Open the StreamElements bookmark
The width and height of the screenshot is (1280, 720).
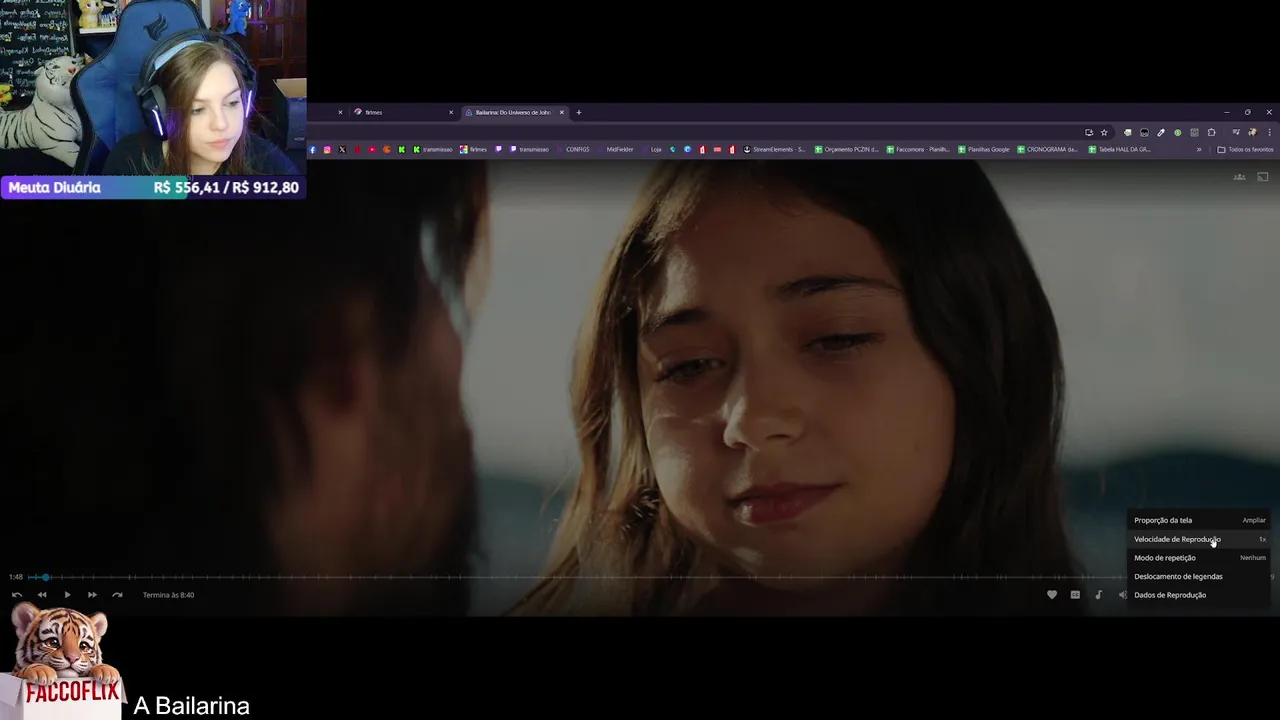coord(774,150)
